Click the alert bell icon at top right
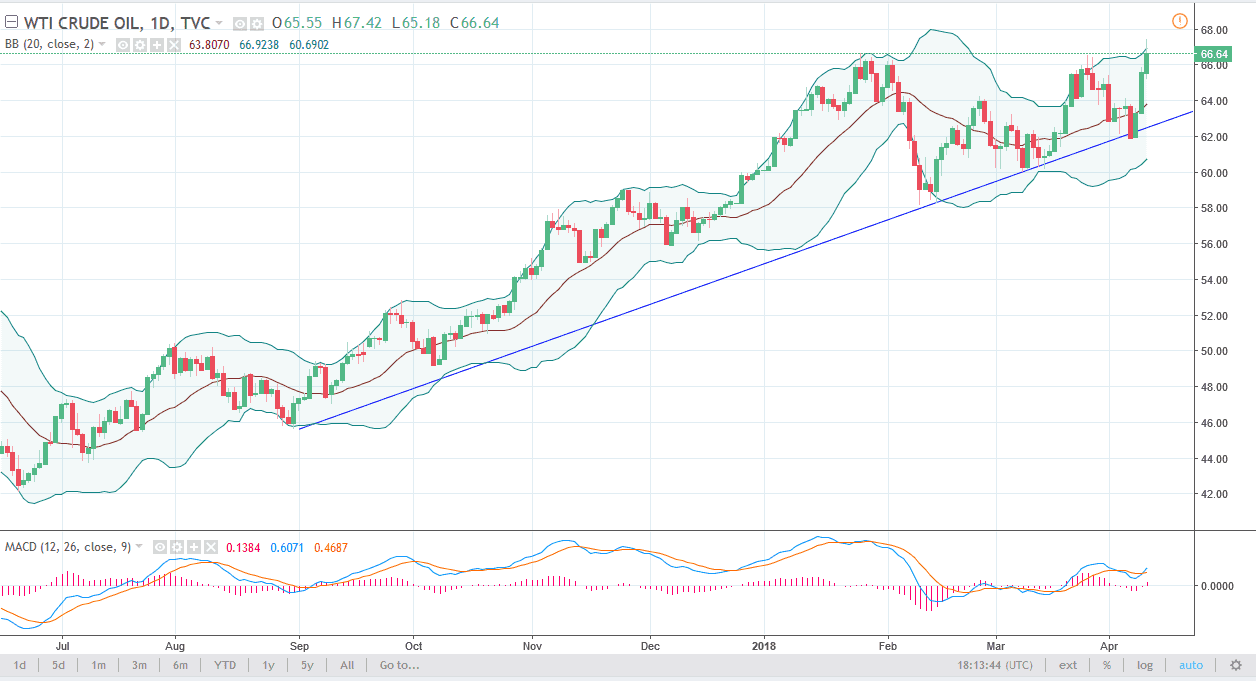 coord(1179,19)
